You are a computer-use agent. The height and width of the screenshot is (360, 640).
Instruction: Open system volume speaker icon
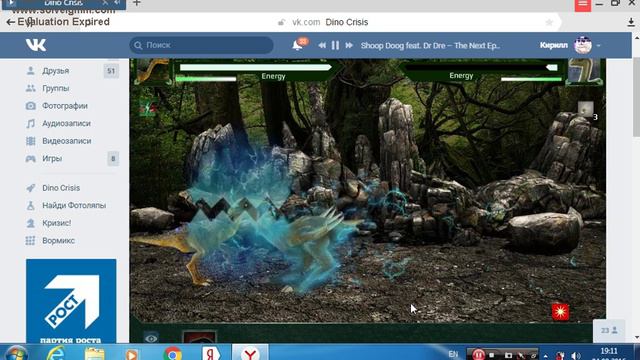tap(576, 356)
